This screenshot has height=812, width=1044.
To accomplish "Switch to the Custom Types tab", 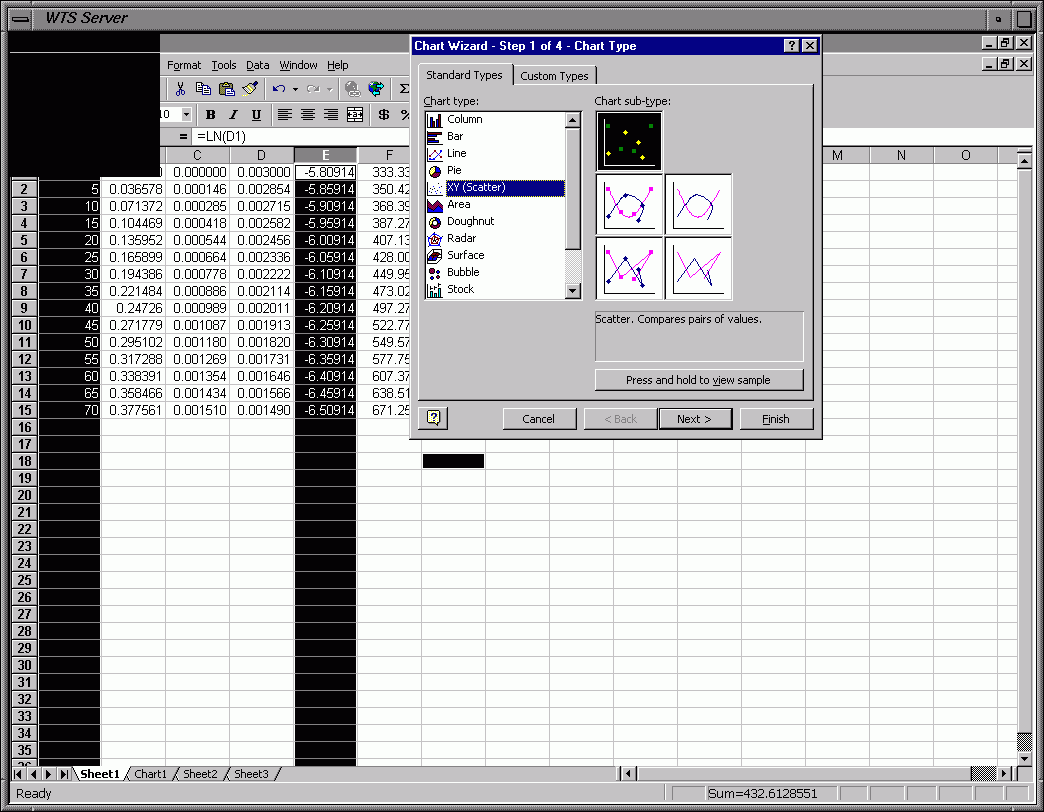I will pos(554,76).
